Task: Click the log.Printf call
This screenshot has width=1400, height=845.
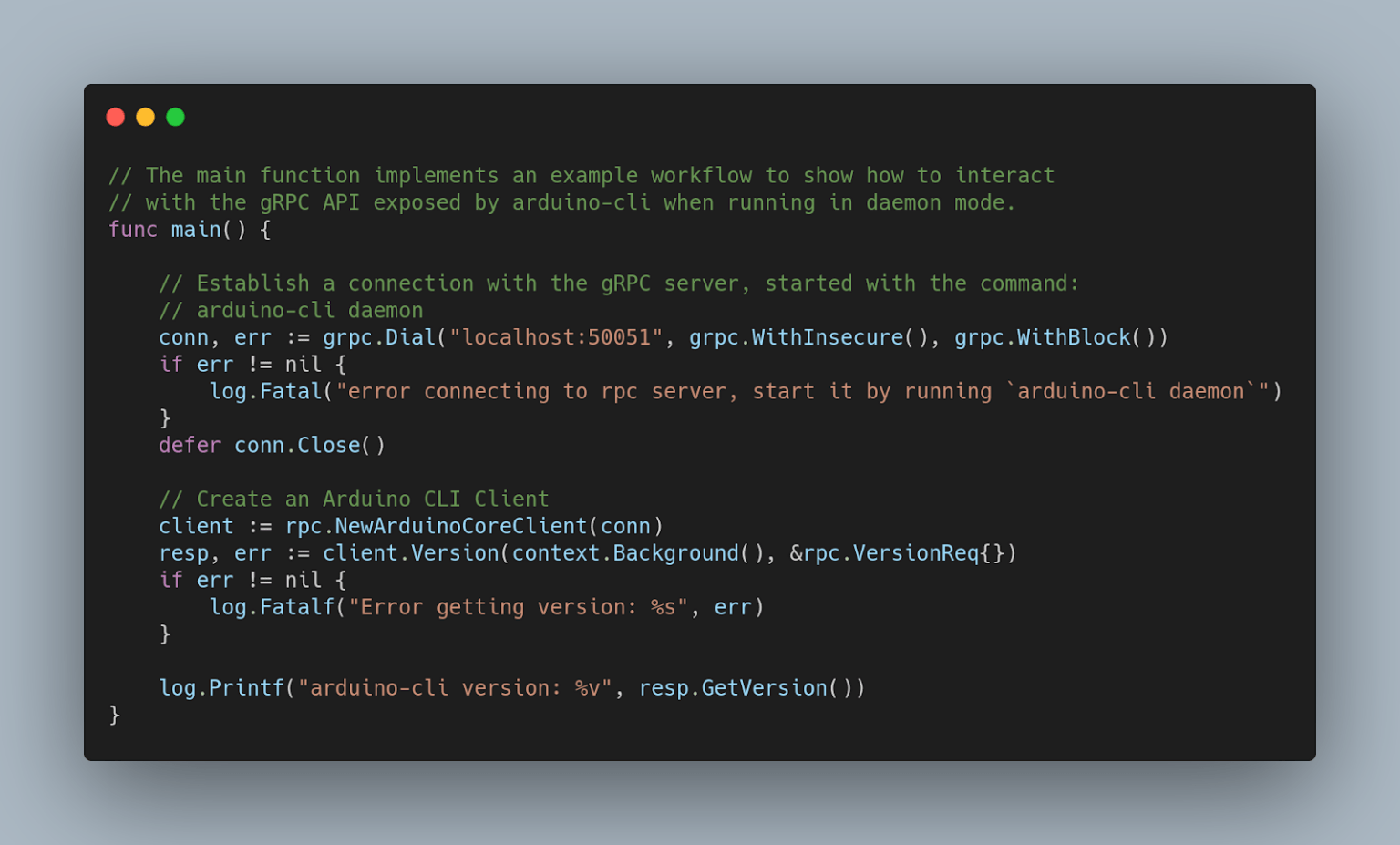Action: 221,688
